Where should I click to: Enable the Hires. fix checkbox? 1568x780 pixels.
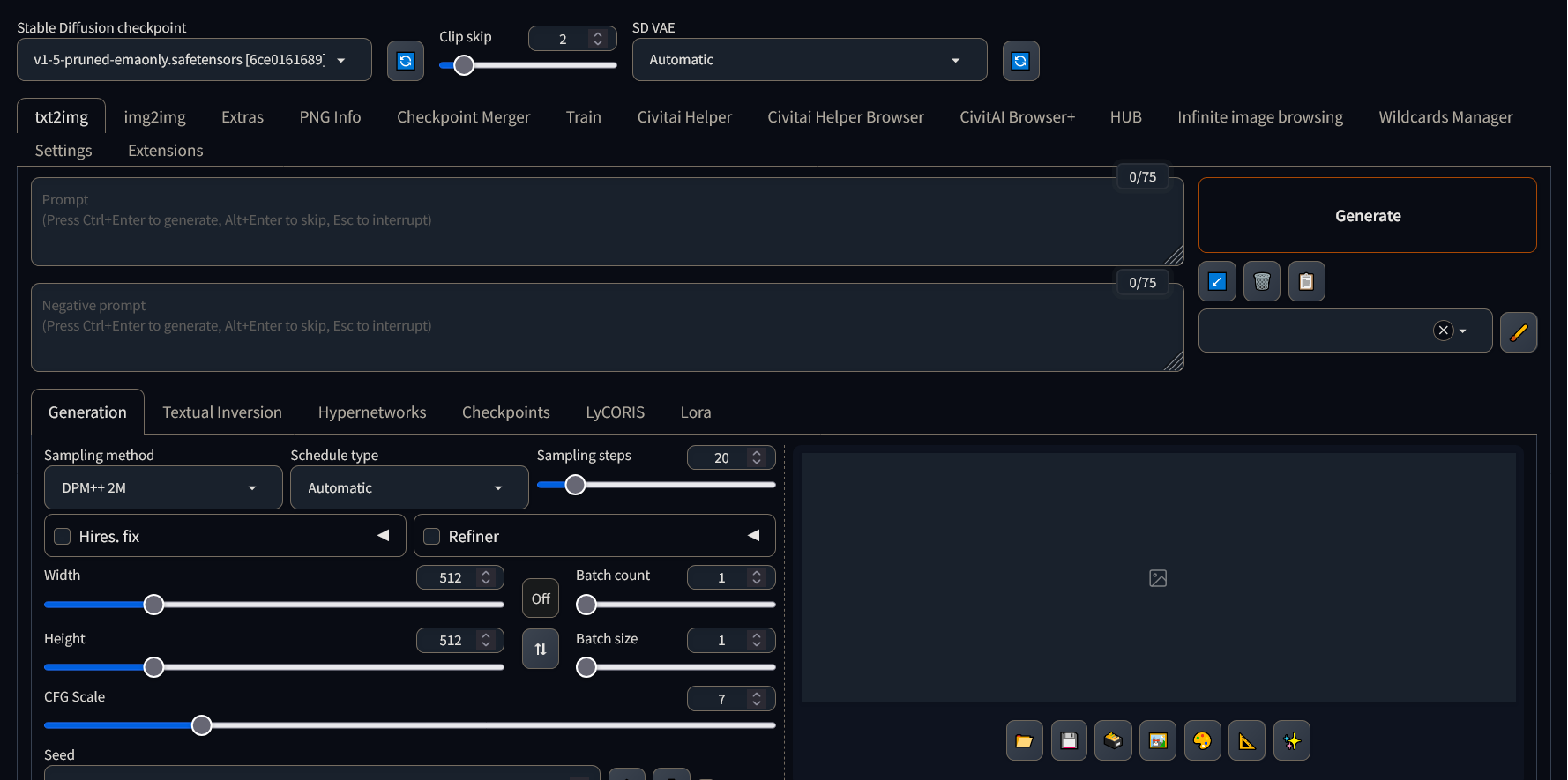pyautogui.click(x=63, y=537)
